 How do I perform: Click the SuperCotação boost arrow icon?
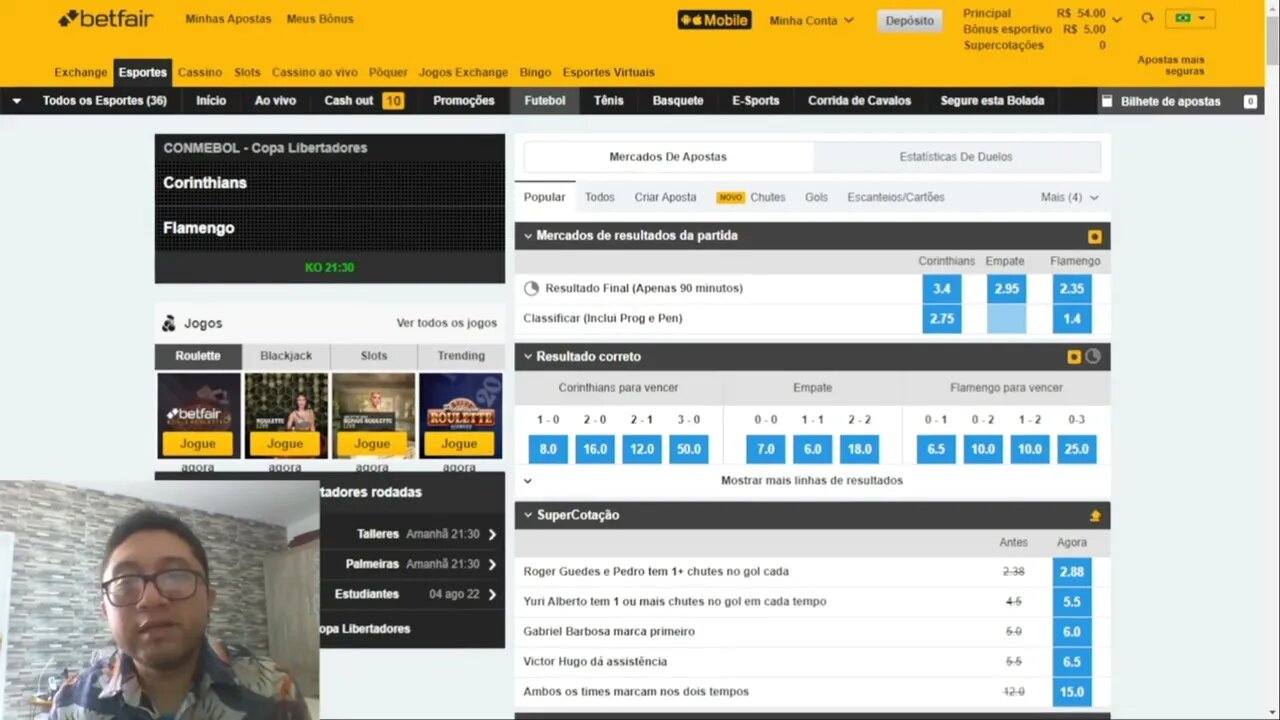pyautogui.click(x=1095, y=516)
